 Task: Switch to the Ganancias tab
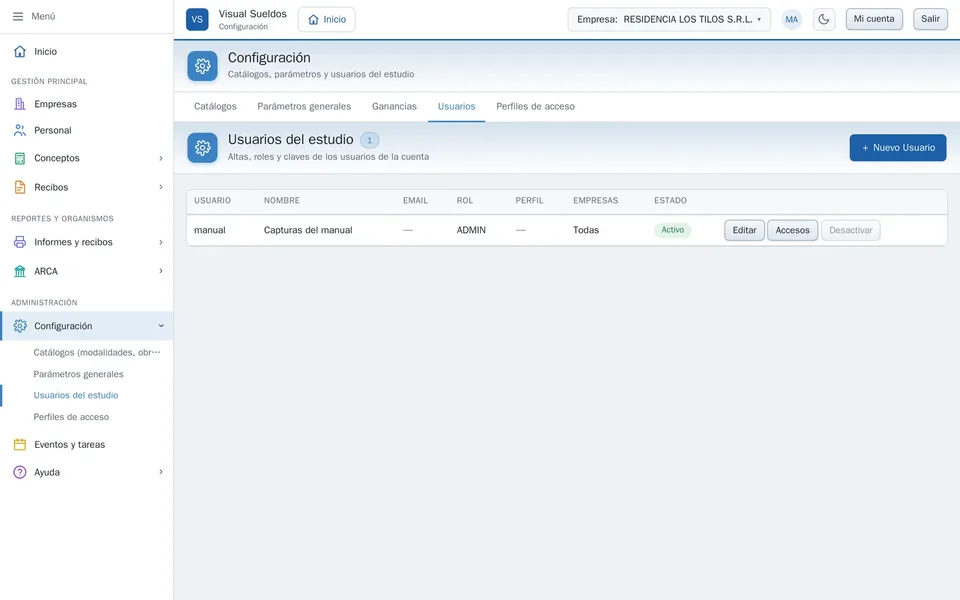click(394, 107)
